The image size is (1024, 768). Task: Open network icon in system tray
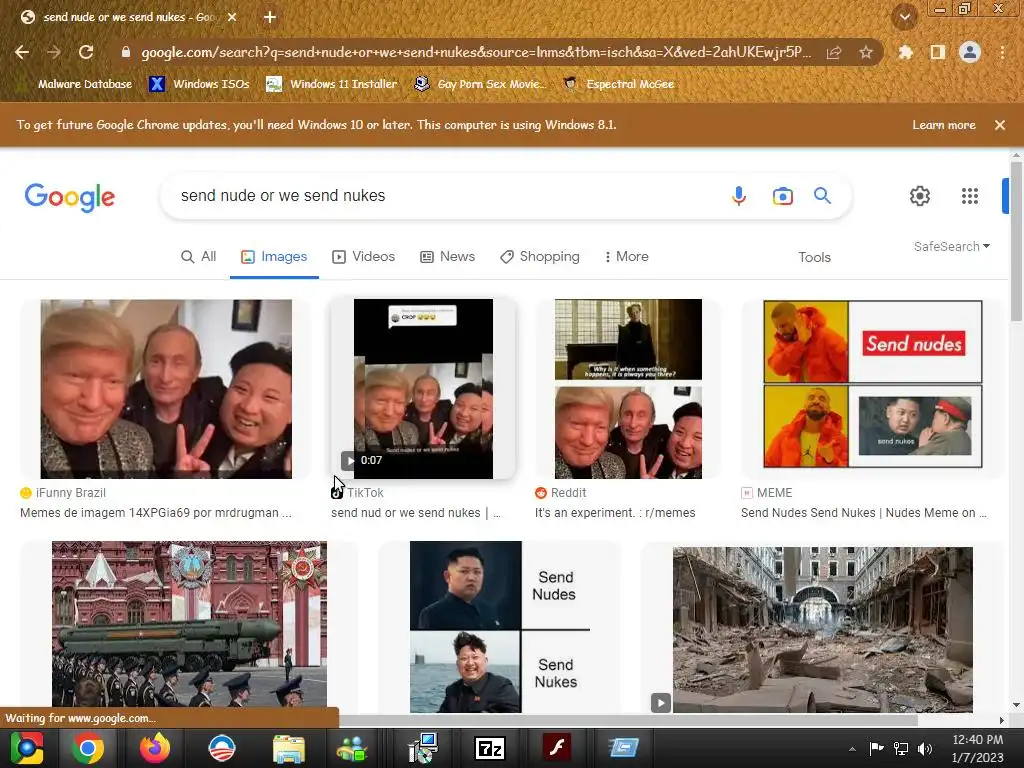pyautogui.click(x=901, y=749)
